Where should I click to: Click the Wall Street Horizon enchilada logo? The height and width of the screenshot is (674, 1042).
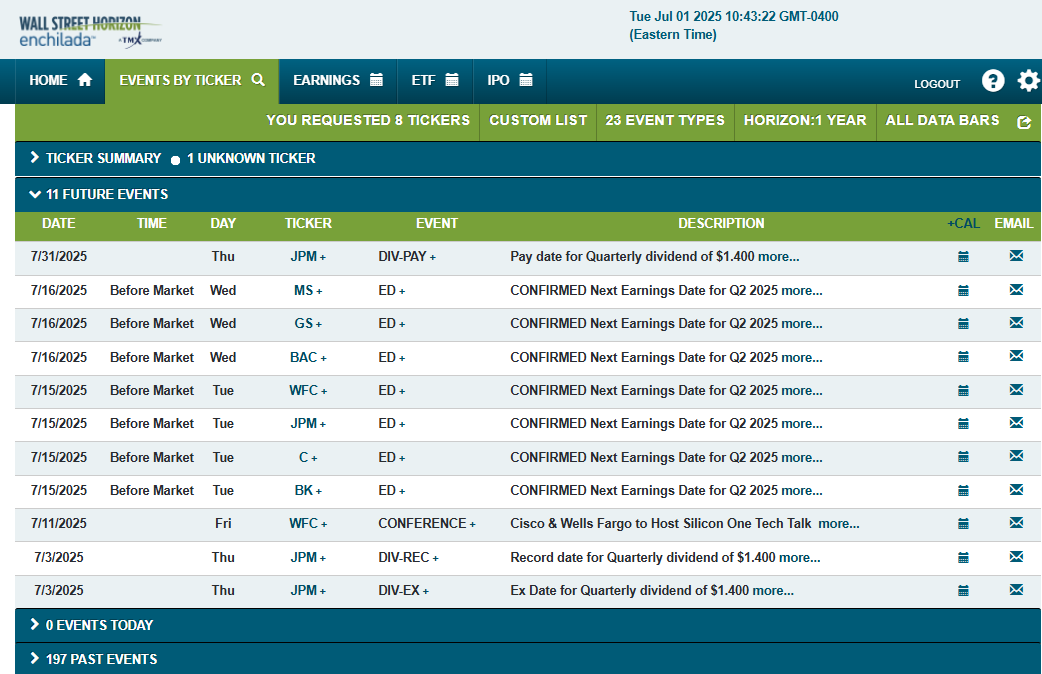pos(90,31)
